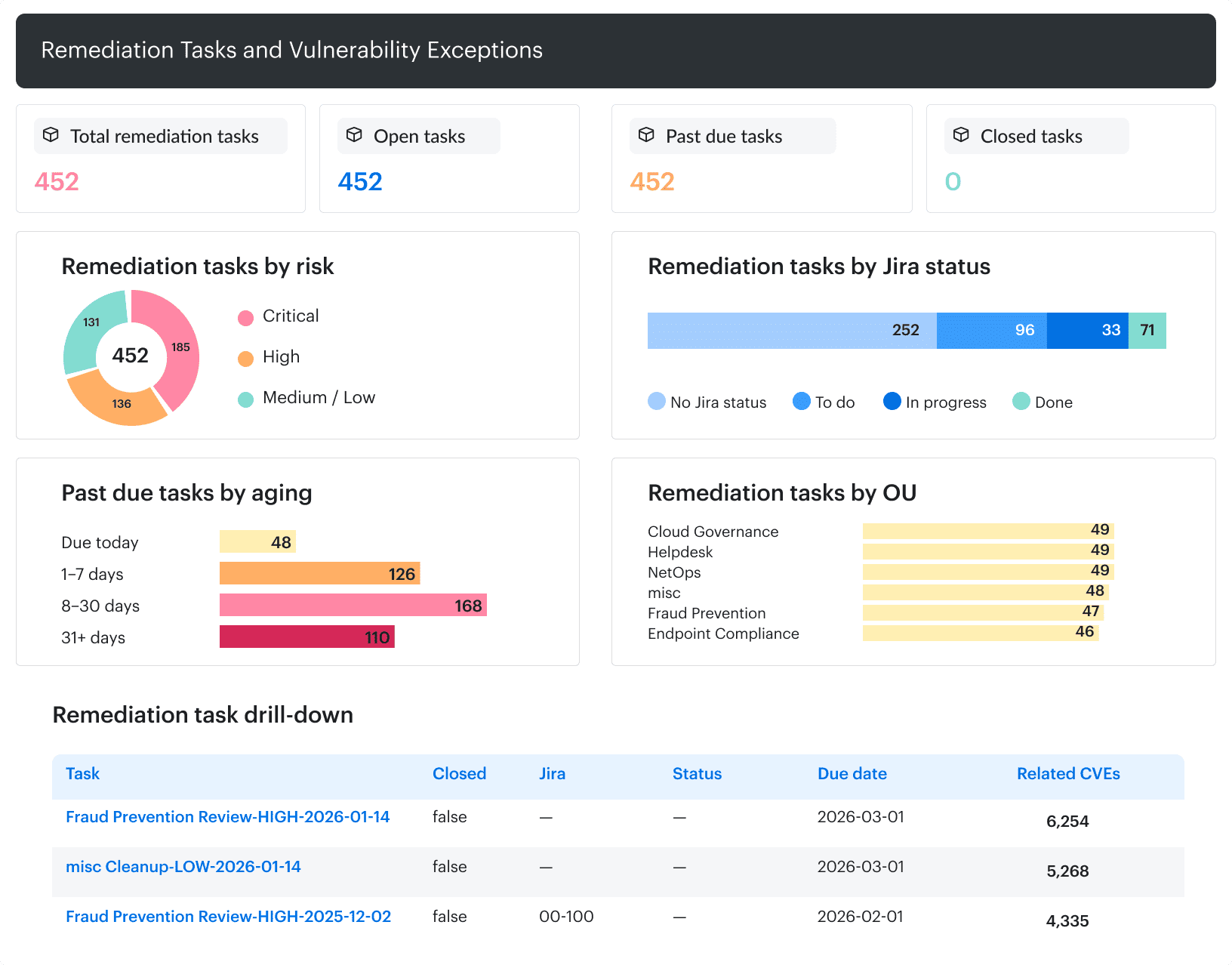Click the Past due tasks value 452

pyautogui.click(x=652, y=182)
